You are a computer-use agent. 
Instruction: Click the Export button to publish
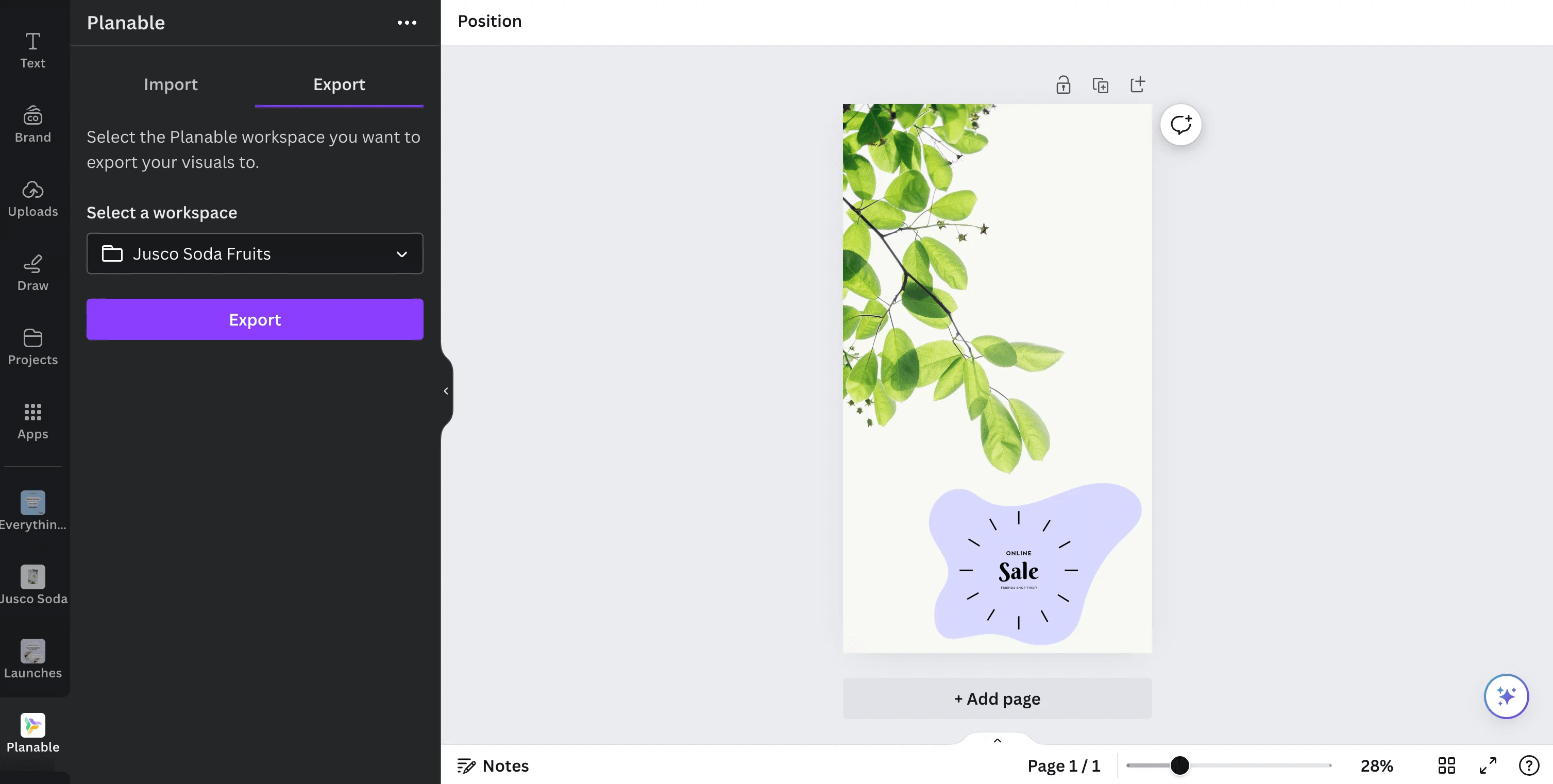[x=255, y=319]
